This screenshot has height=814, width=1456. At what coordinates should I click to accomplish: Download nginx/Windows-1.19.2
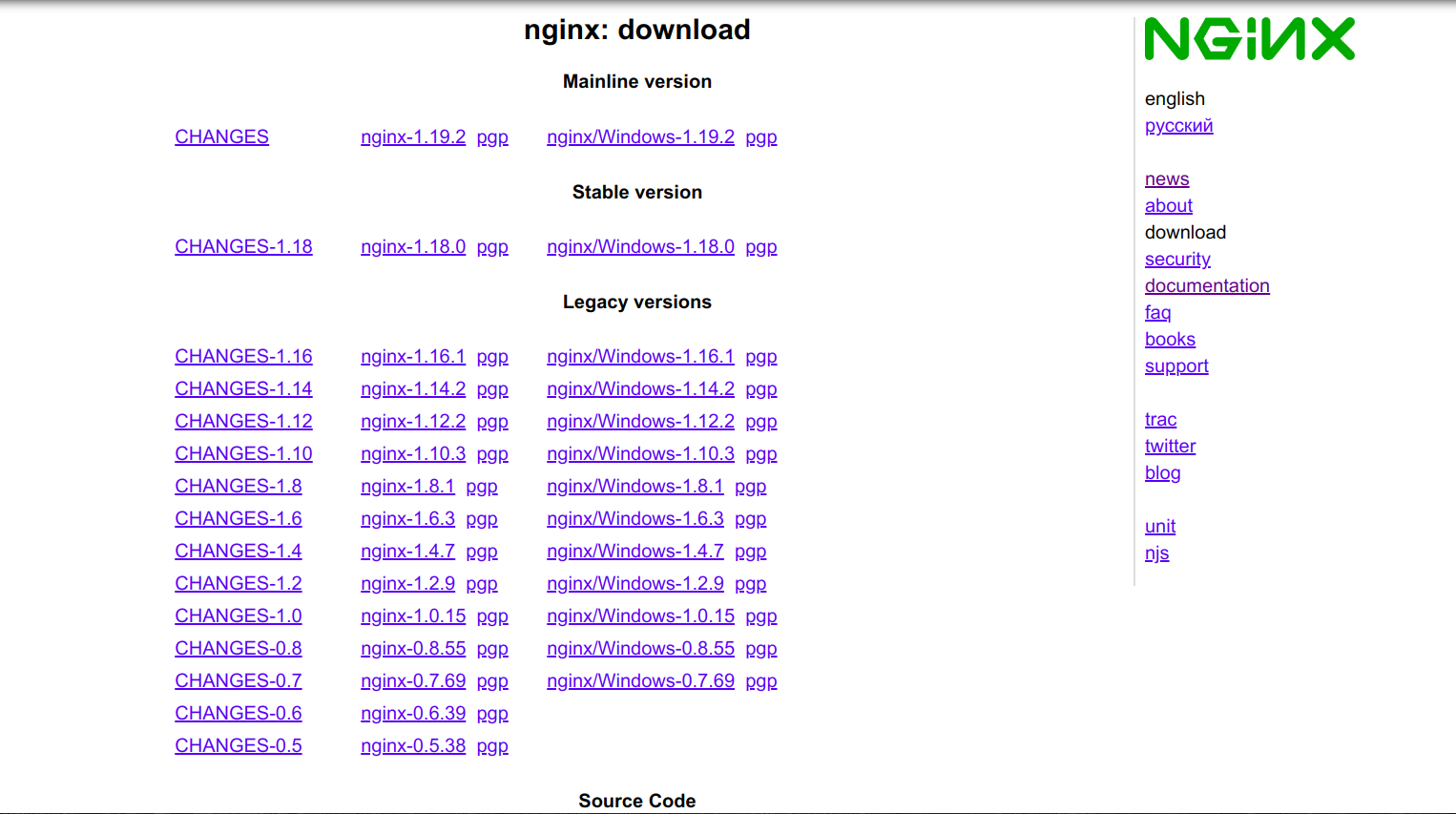(x=640, y=136)
